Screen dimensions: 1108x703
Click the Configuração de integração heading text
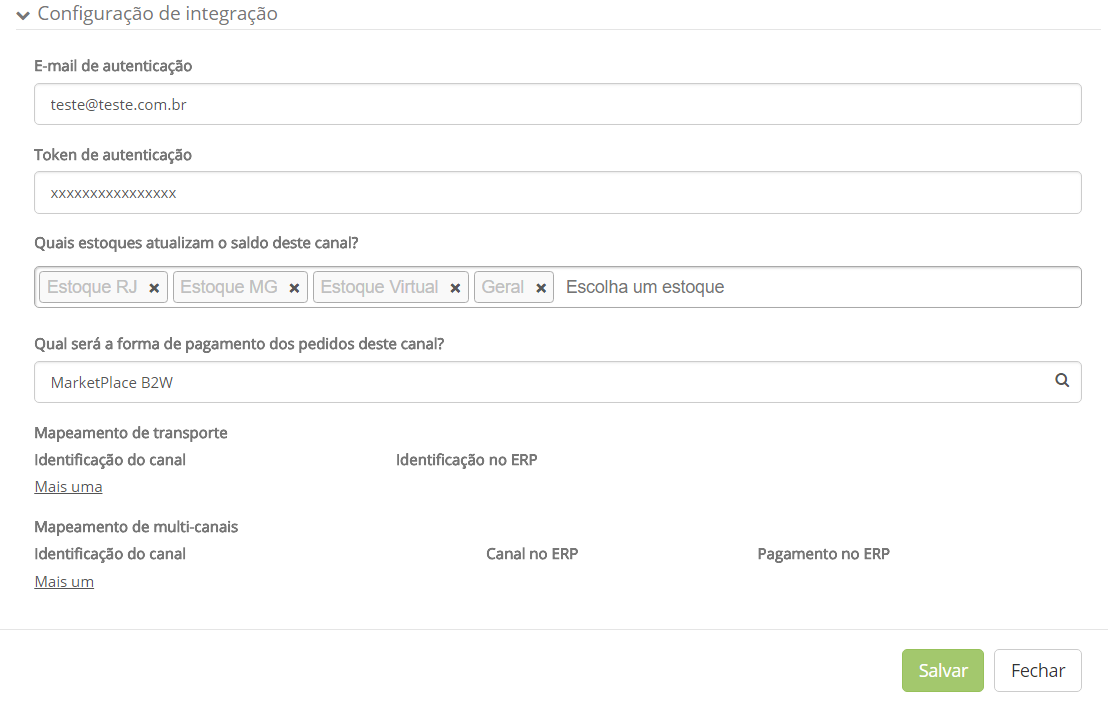[158, 13]
